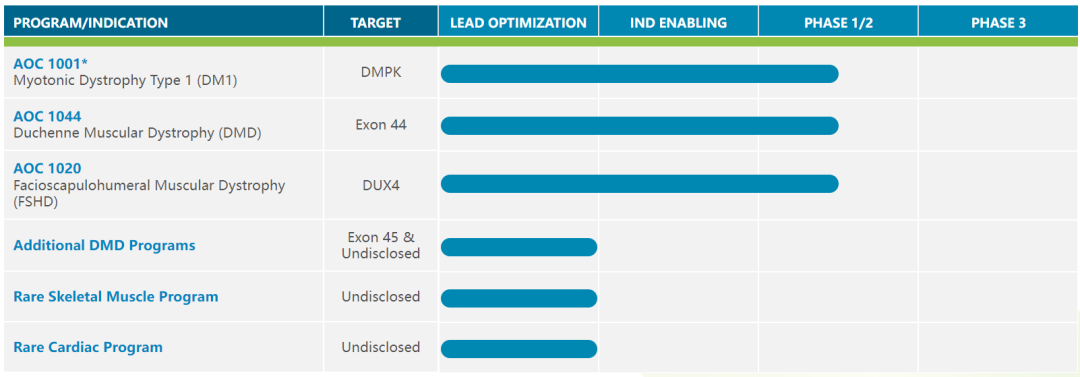1080x377 pixels.
Task: Click the Rare Cardiac Program progress bar
Action: point(519,349)
